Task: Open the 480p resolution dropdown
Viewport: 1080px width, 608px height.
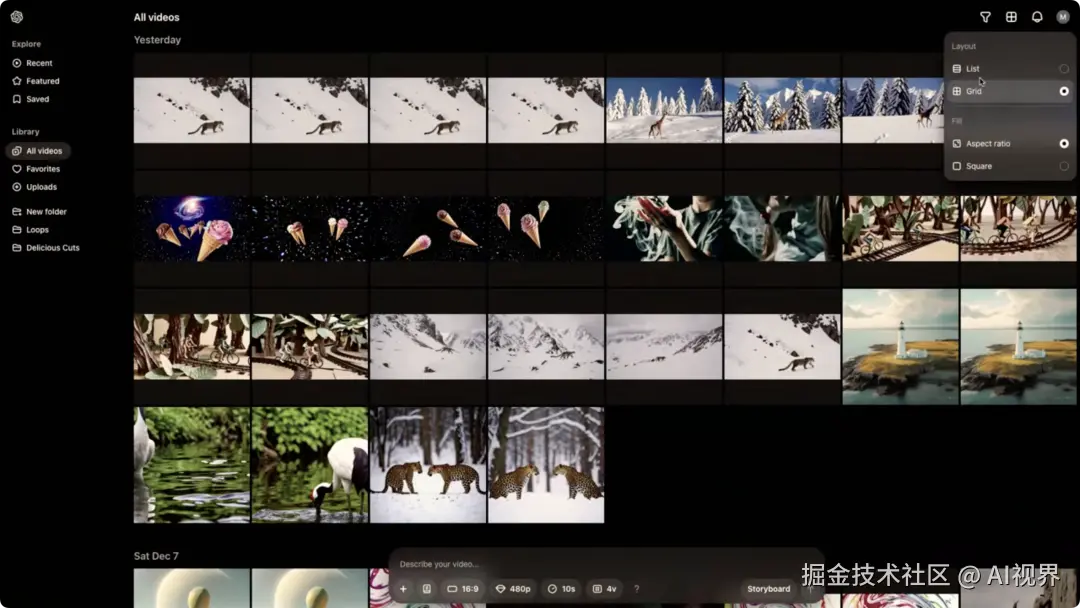Action: [513, 589]
